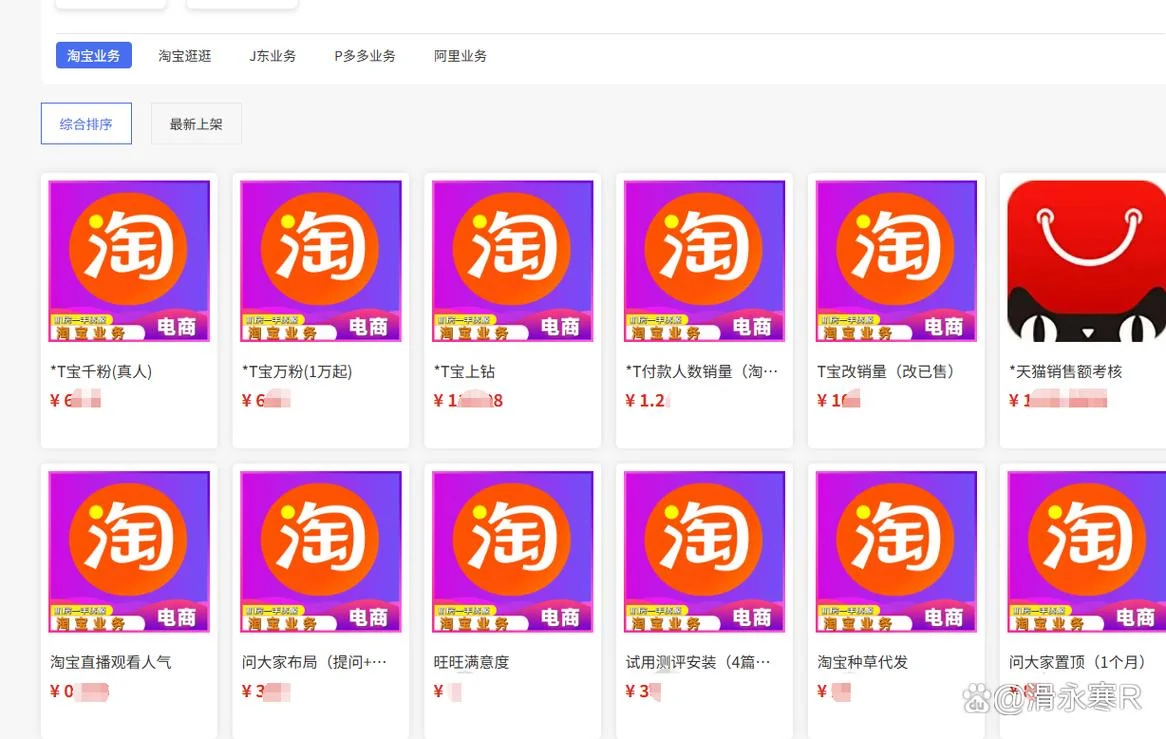Click the 试用测评安装 (4篇… title
The image size is (1166, 739).
698,662
